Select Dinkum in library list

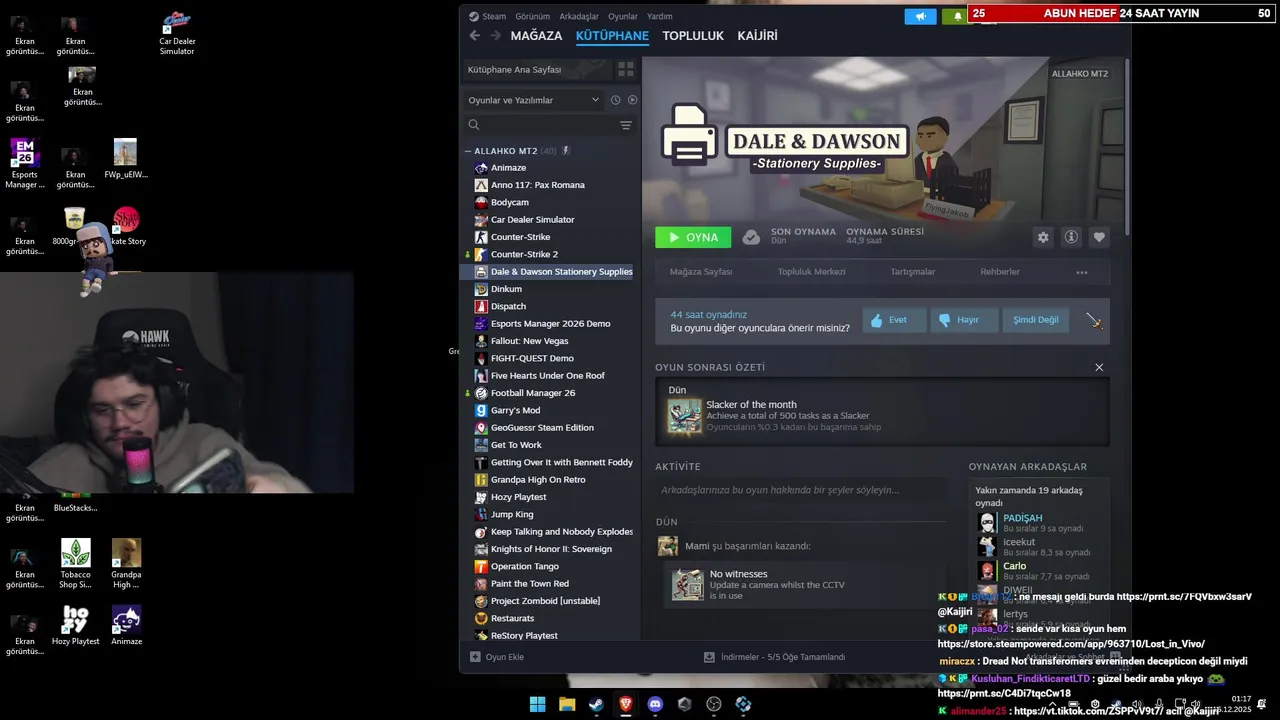pyautogui.click(x=506, y=289)
